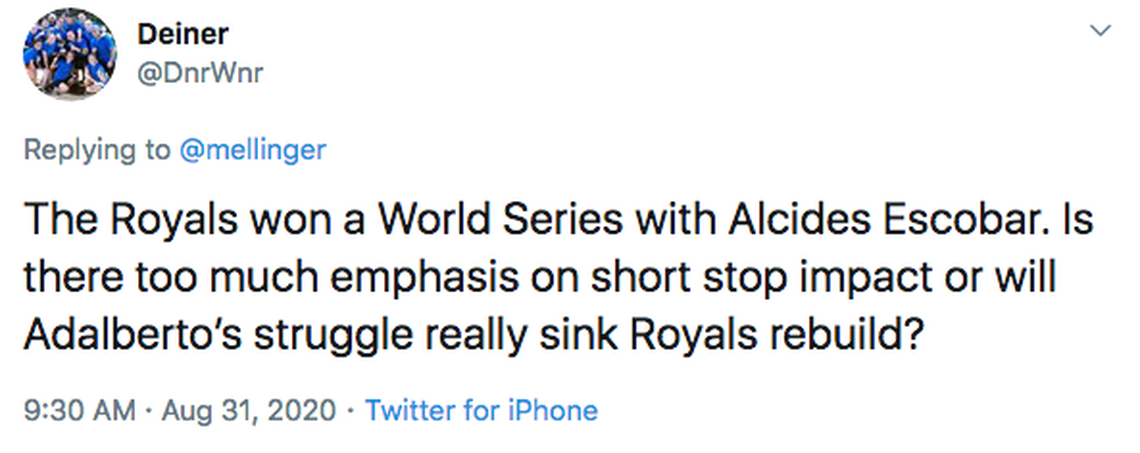Click the @DnrWnr handle

click(199, 73)
